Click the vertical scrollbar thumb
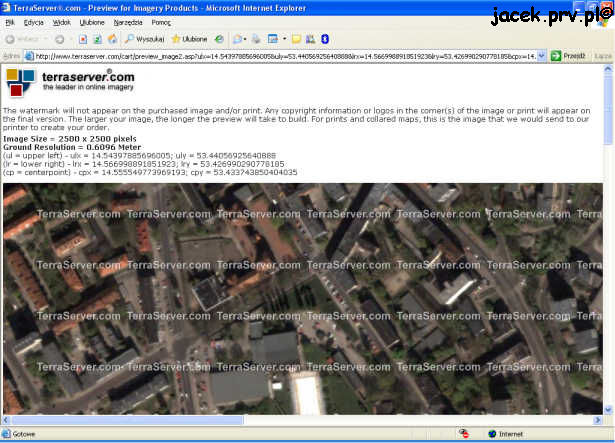 pyautogui.click(x=608, y=109)
